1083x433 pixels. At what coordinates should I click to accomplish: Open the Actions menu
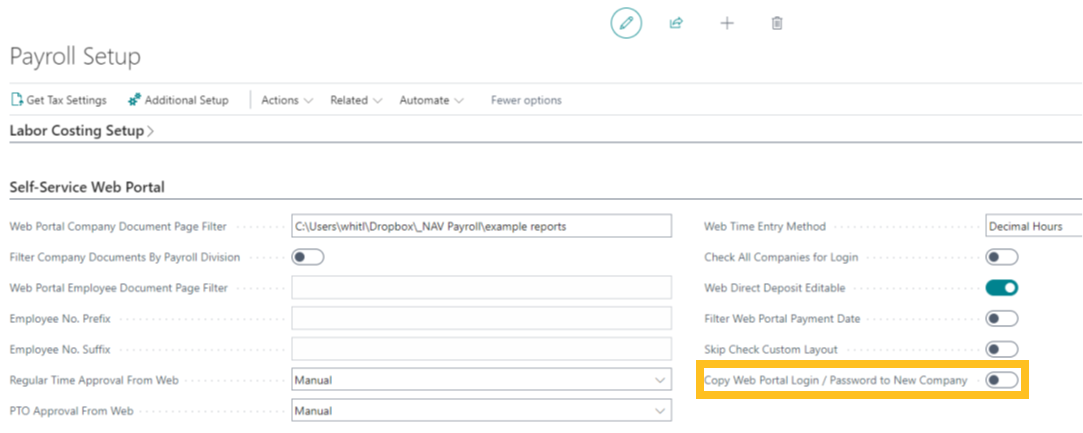click(287, 100)
